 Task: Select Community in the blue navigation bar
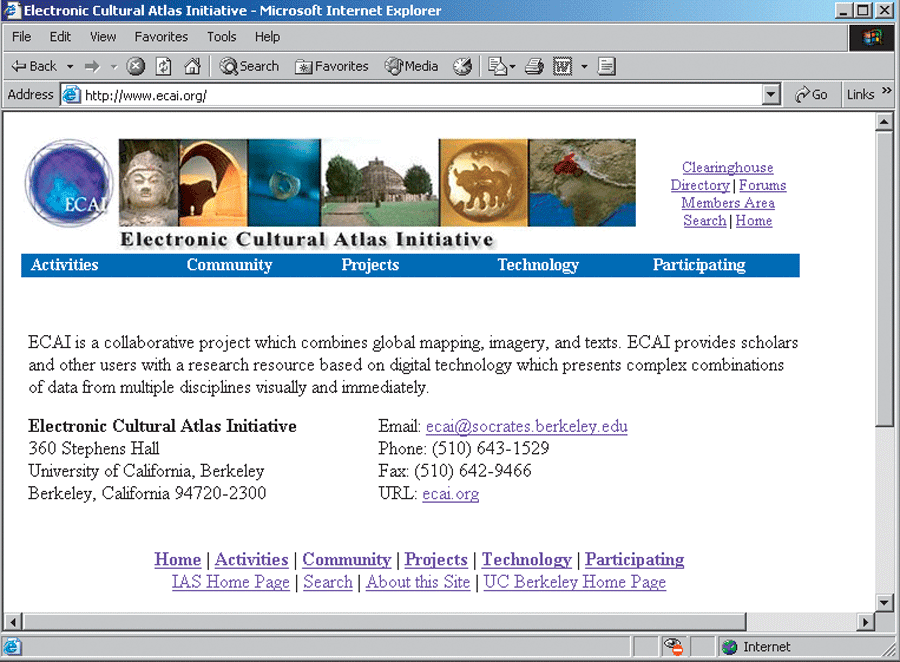click(229, 265)
